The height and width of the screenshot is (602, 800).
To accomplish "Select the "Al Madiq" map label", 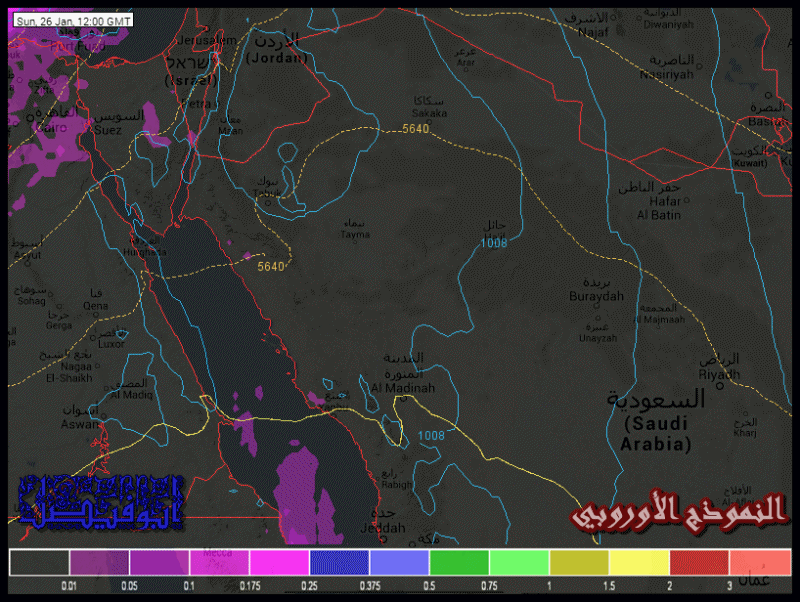I will pos(132,395).
